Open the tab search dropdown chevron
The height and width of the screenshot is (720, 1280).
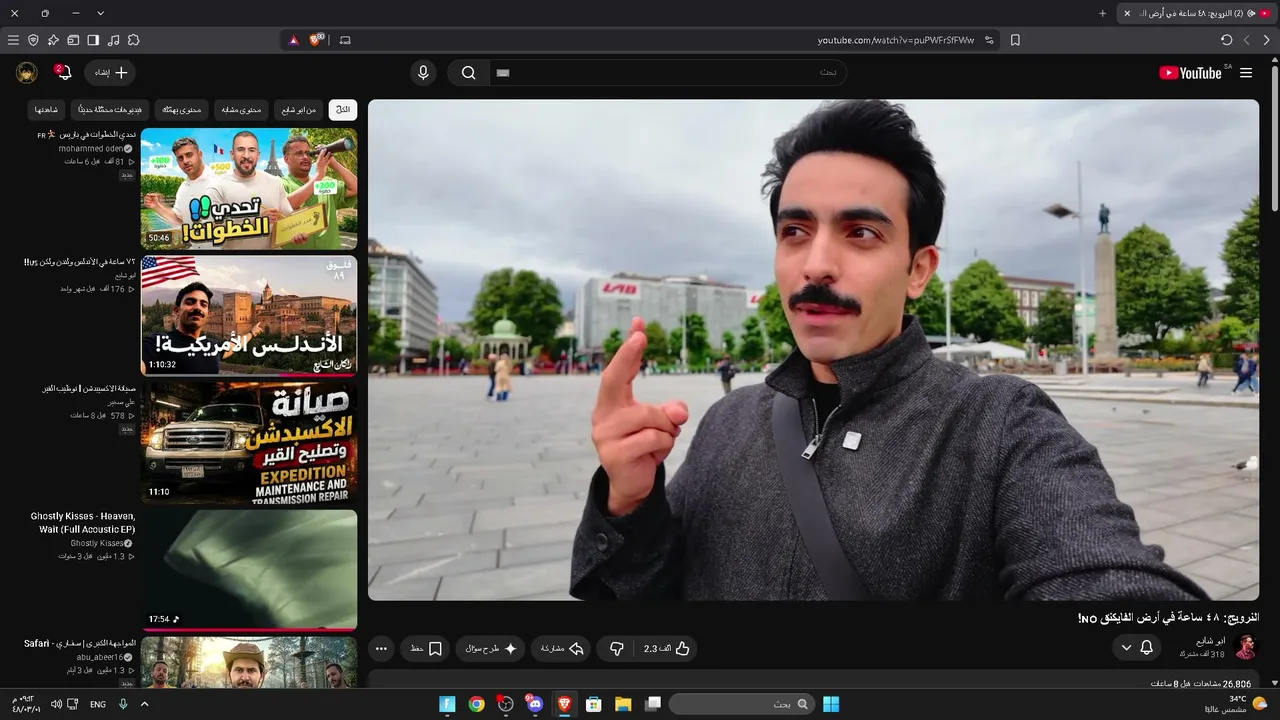point(100,13)
